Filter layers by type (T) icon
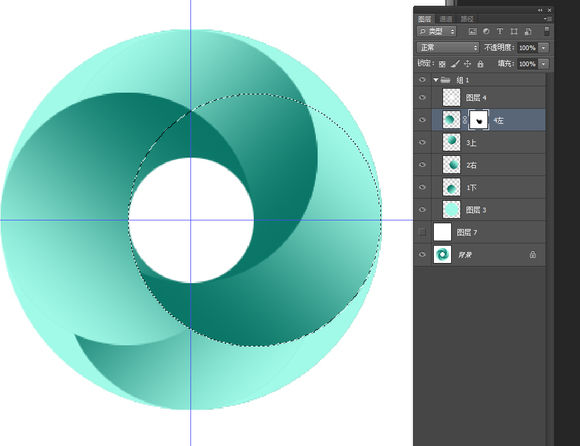 click(500, 31)
